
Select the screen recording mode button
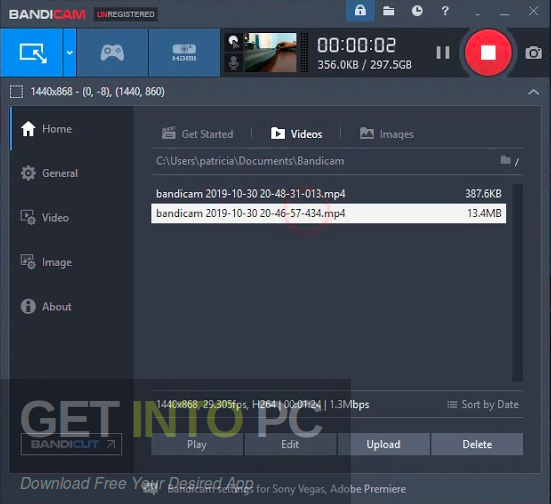31,53
